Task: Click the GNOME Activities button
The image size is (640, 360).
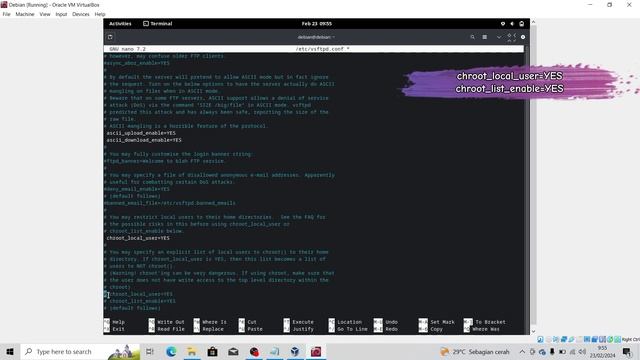Action: 120,24
